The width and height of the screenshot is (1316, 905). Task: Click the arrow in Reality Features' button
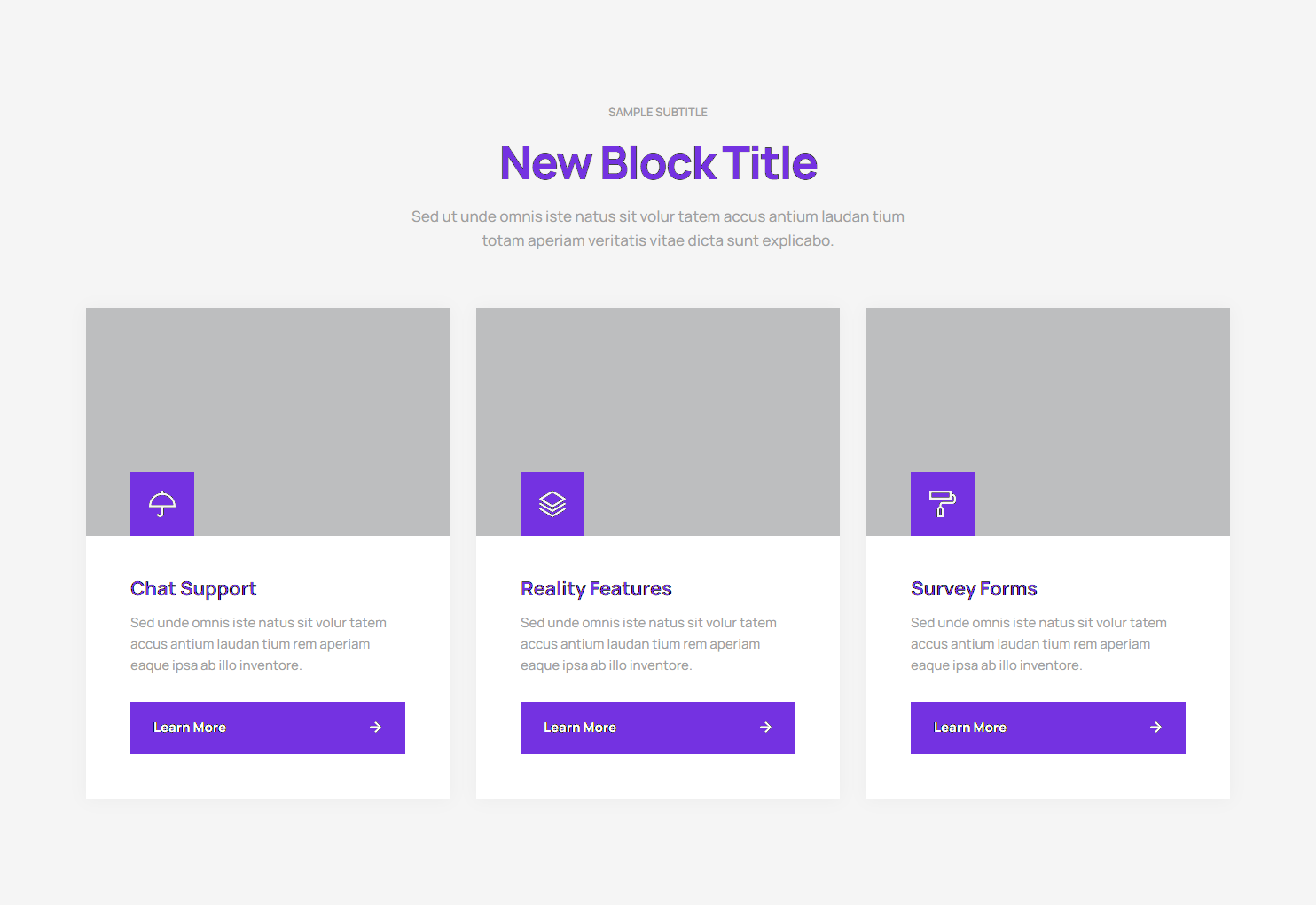tap(765, 728)
